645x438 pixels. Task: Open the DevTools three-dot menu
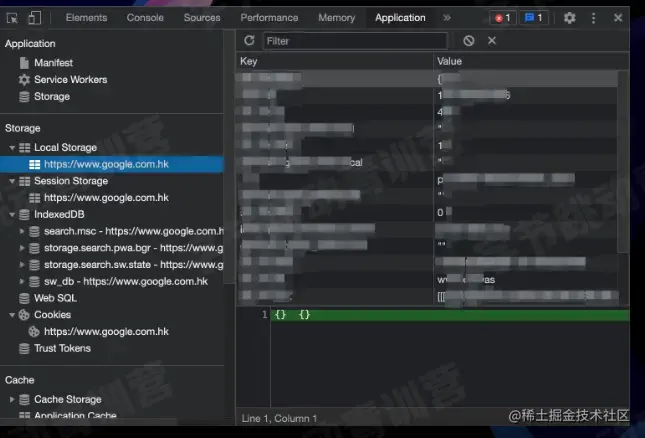tap(593, 18)
